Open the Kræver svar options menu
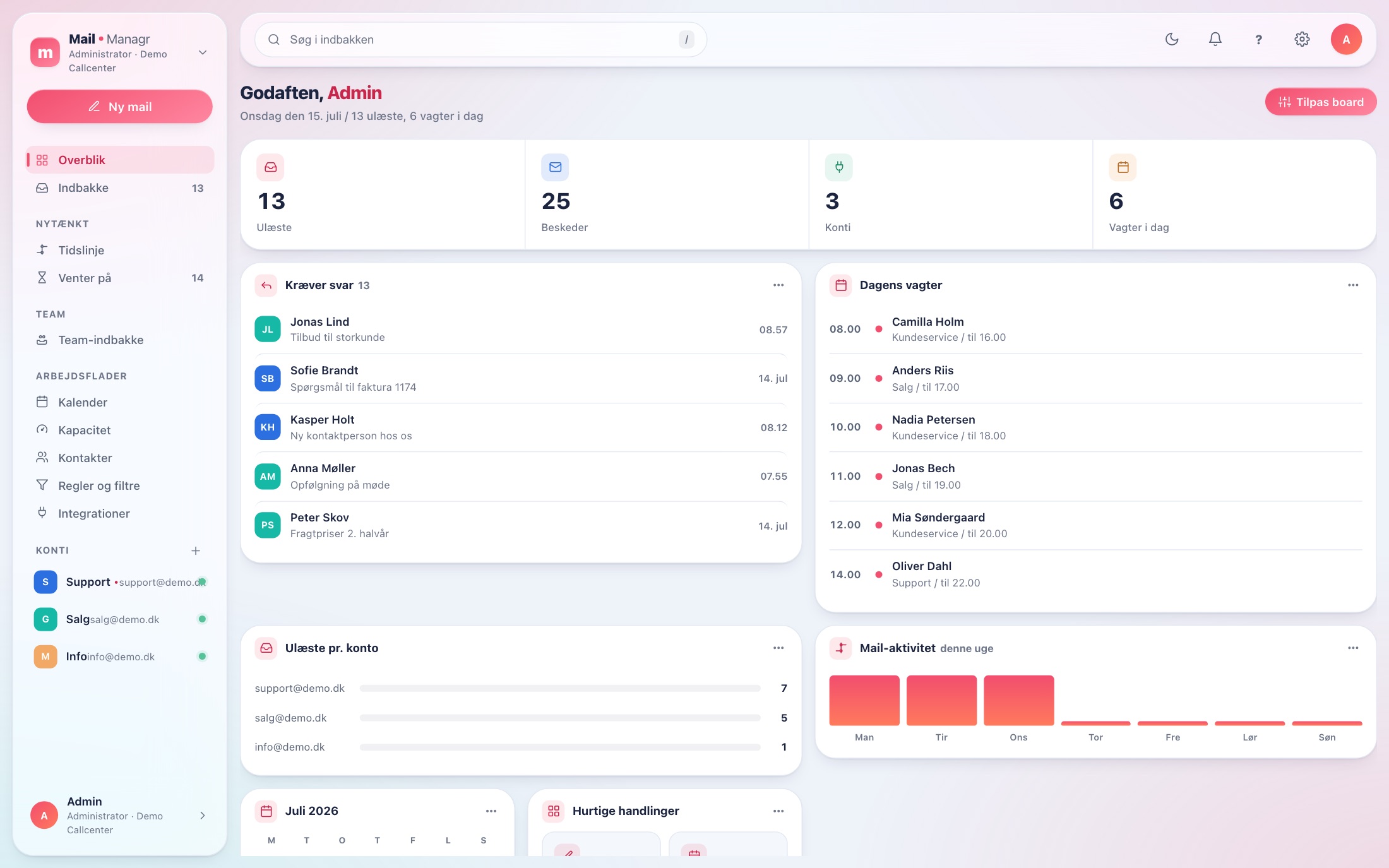 click(x=778, y=285)
